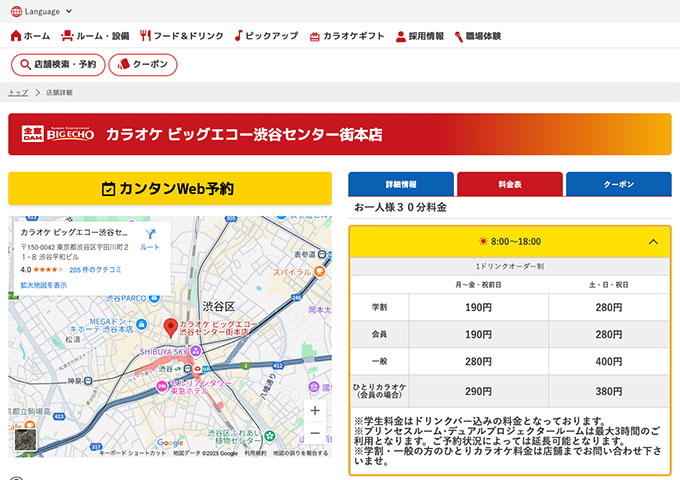Select the 学割 weekday 190円 cell
This screenshot has height=480, width=680.
[x=478, y=307]
